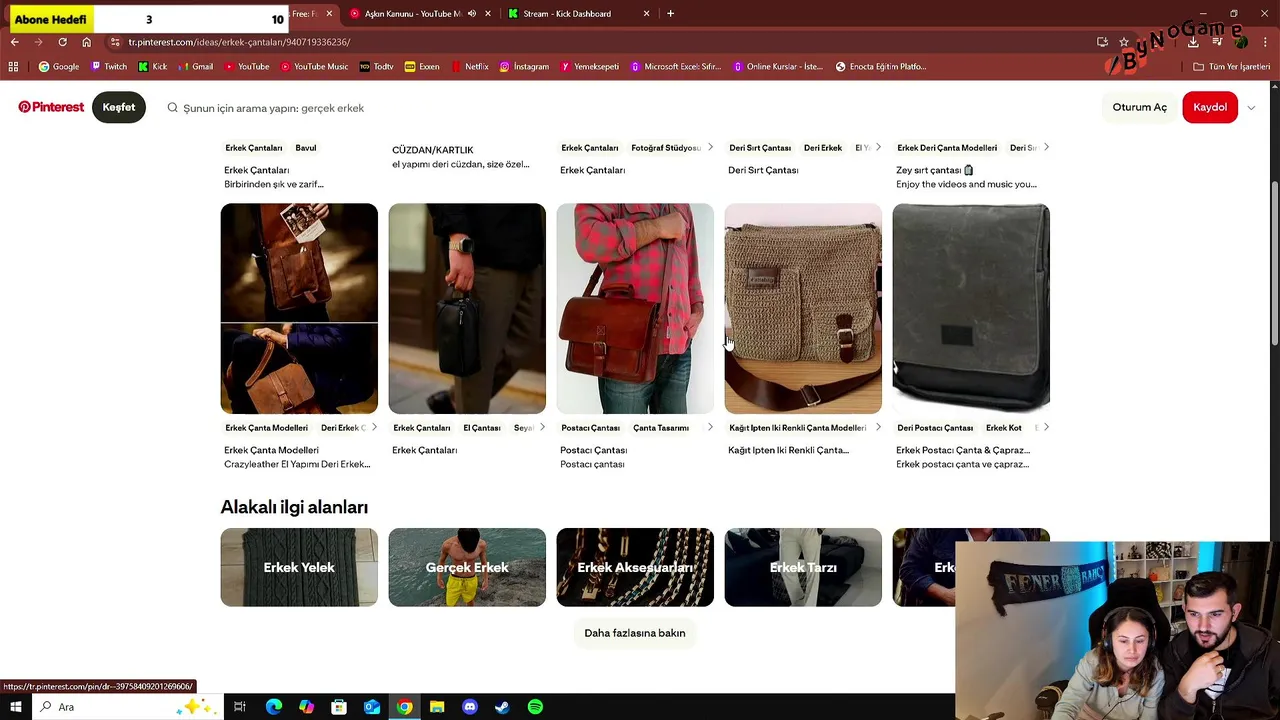The image size is (1280, 720).
Task: Show more tags after Erkek Deri Çanta Modelleri
Action: (x=1046, y=147)
